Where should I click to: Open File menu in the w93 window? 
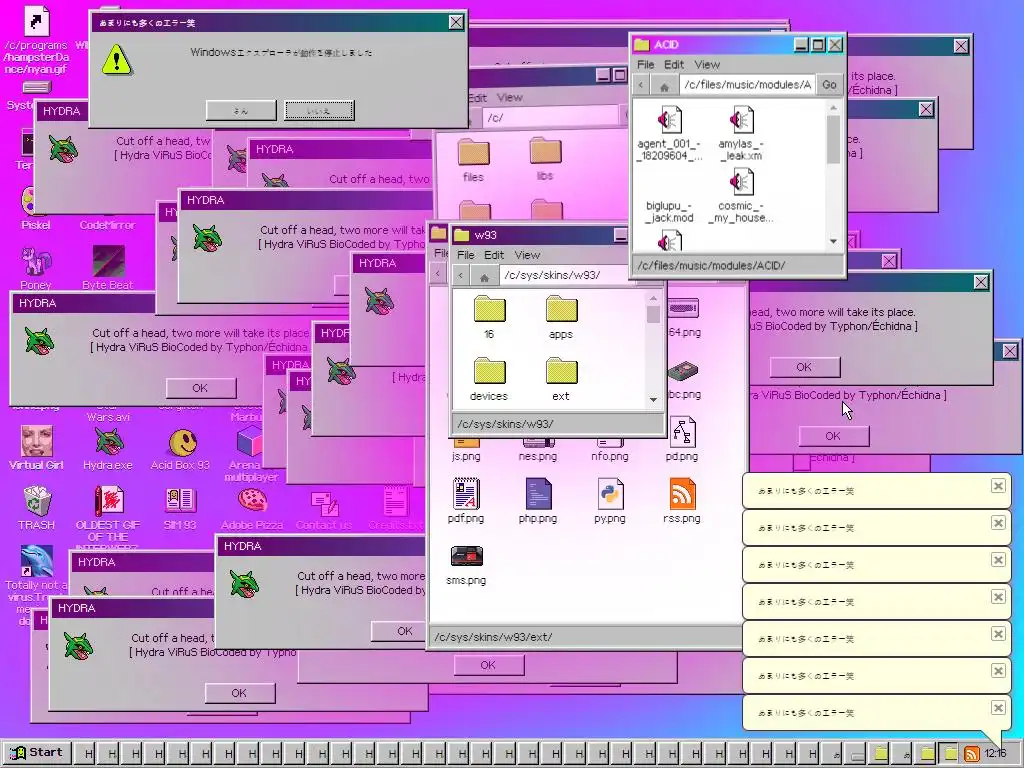[x=466, y=255]
